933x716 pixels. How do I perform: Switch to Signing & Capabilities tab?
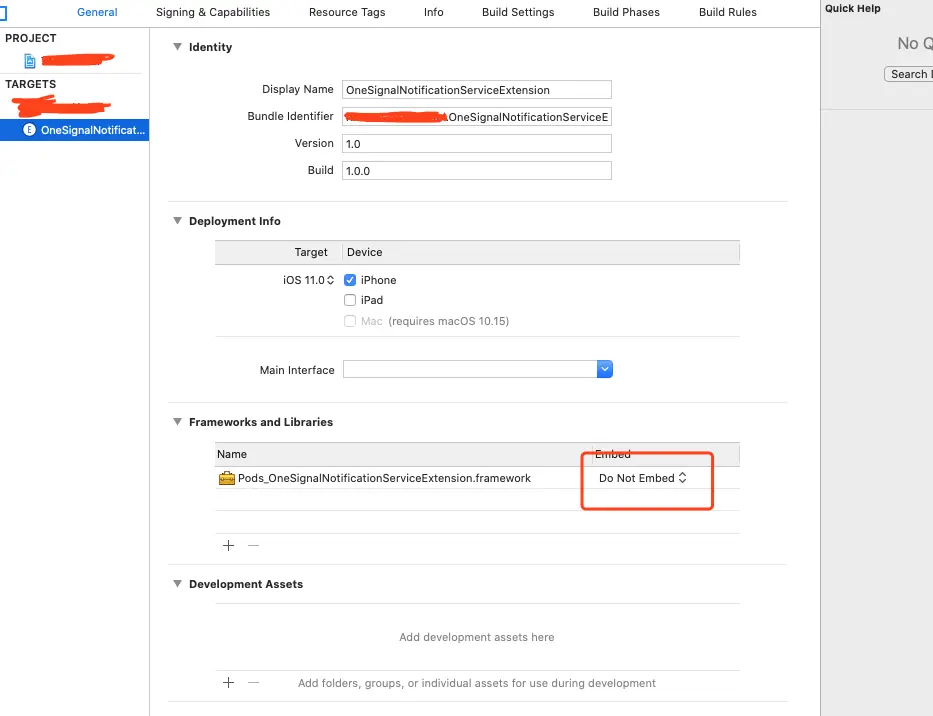(212, 12)
